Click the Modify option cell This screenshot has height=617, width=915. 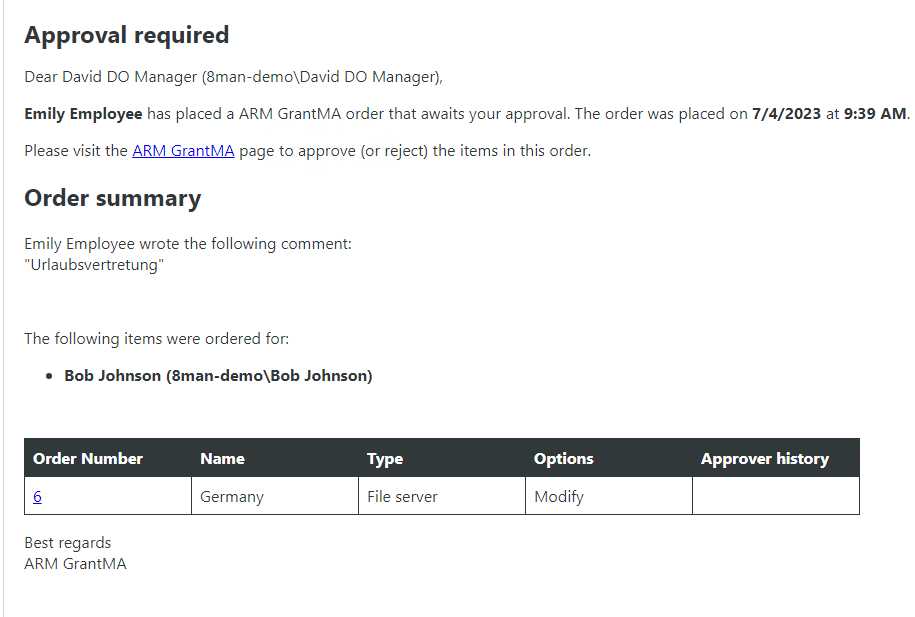click(558, 497)
